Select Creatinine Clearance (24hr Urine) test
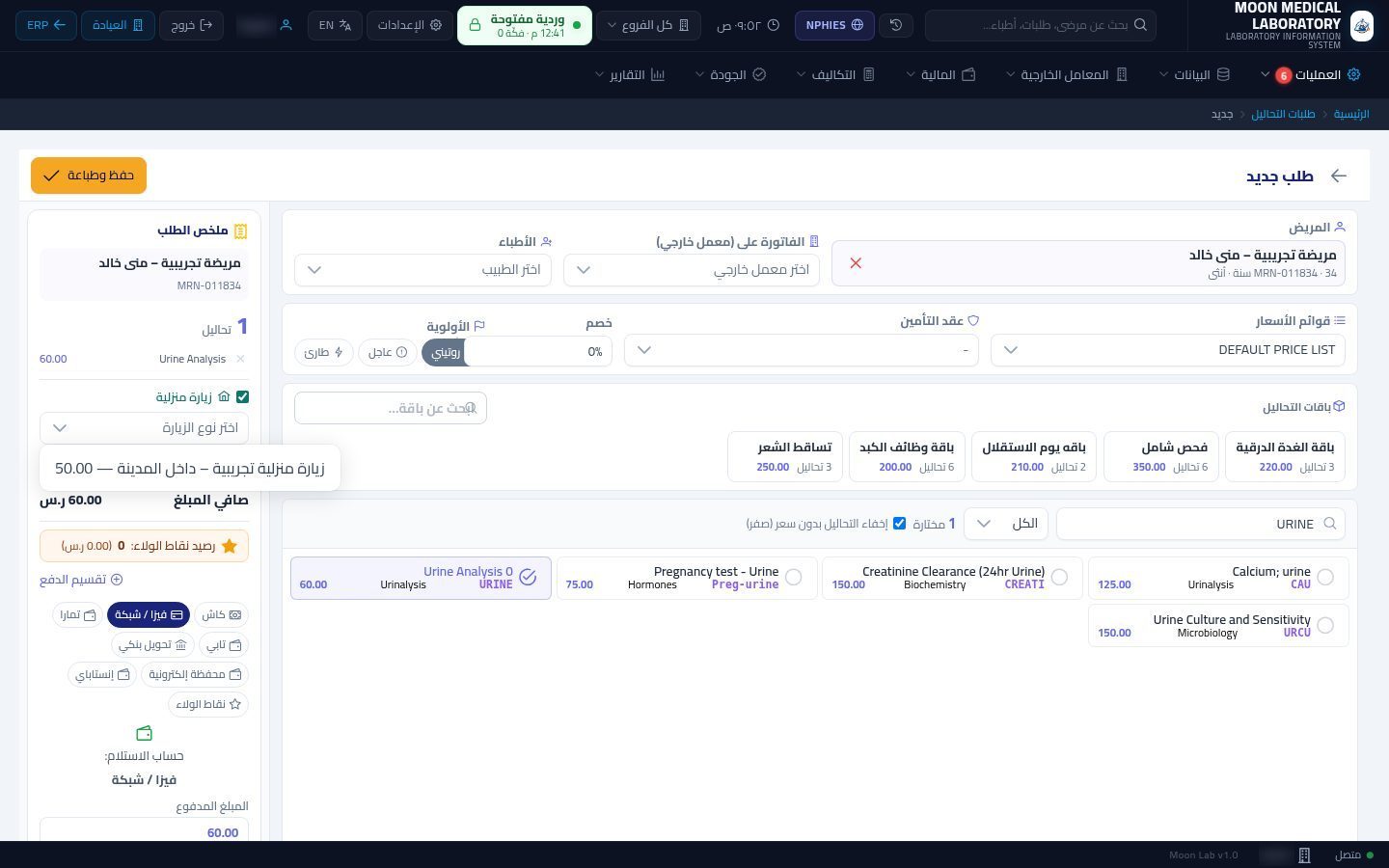This screenshot has width=1389, height=868. 1059,577
